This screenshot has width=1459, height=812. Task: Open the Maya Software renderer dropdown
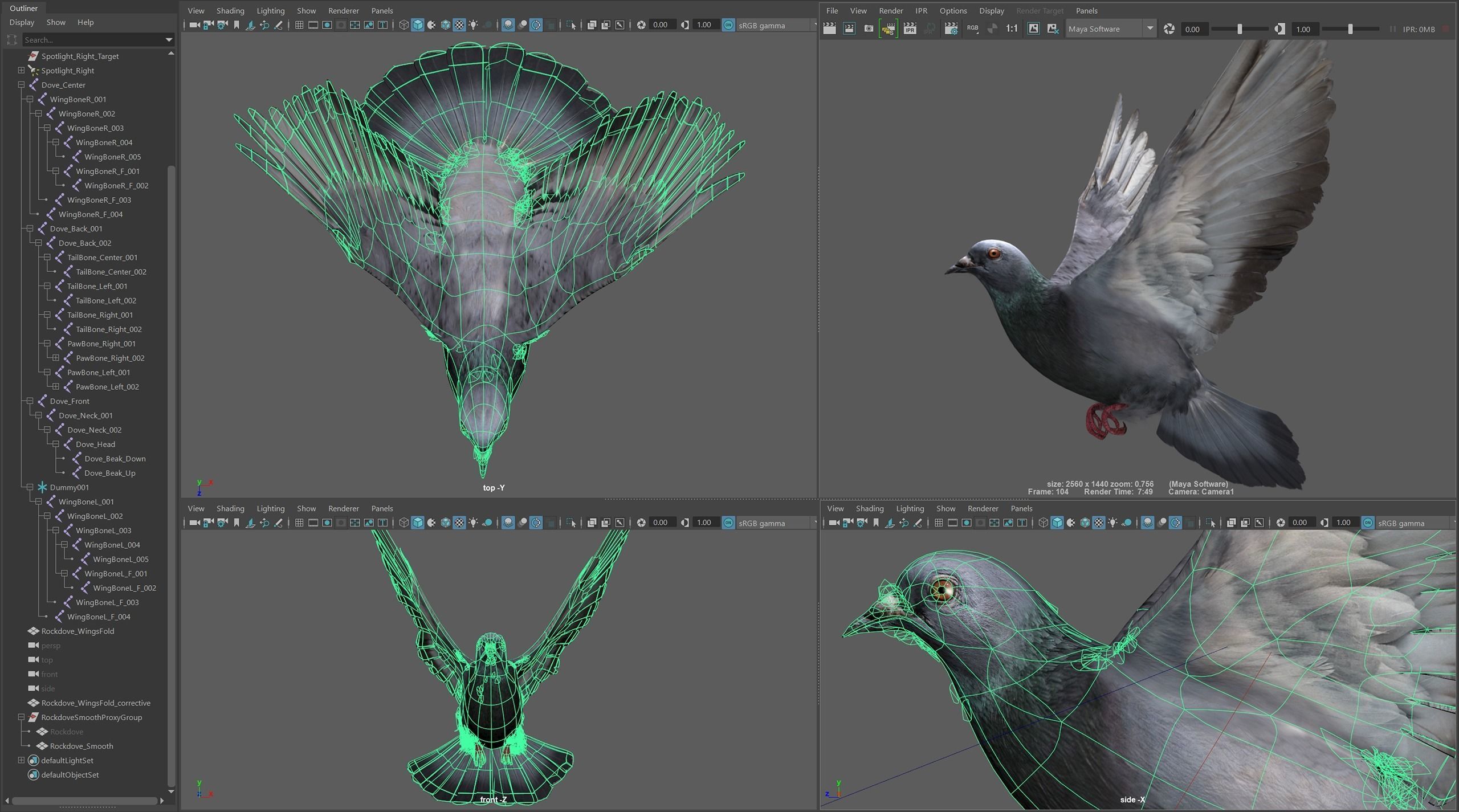tap(1150, 28)
